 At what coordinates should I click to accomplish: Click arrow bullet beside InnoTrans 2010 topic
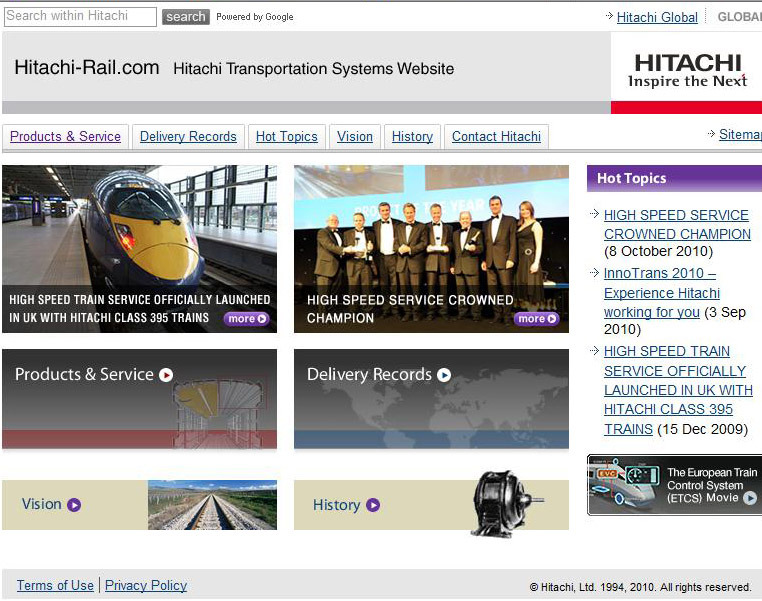tap(594, 272)
